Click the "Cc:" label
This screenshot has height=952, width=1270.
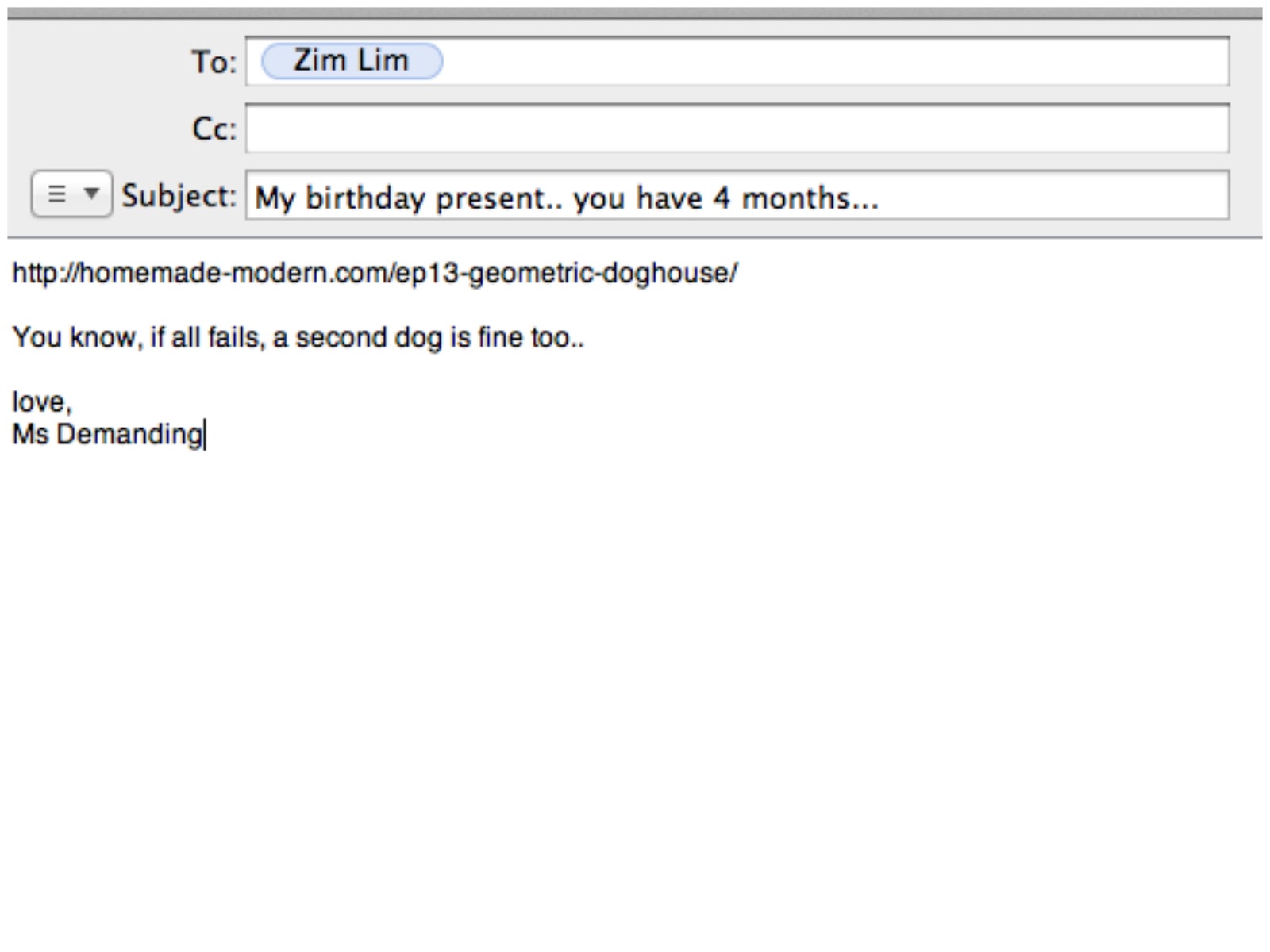(214, 129)
